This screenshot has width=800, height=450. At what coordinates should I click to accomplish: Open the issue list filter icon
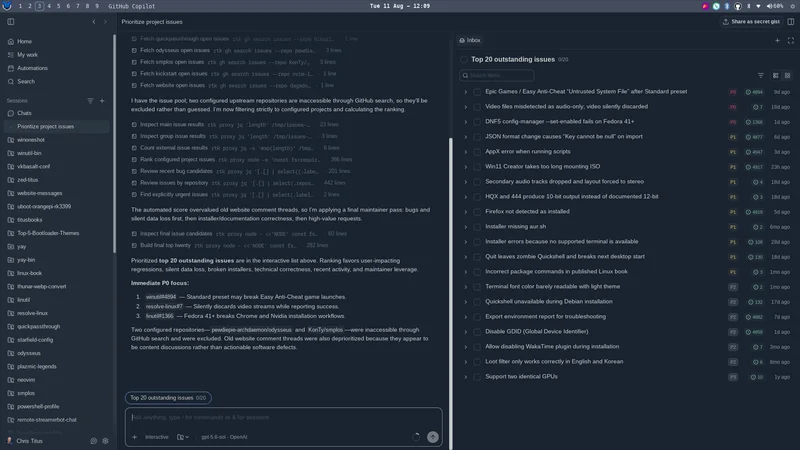761,76
